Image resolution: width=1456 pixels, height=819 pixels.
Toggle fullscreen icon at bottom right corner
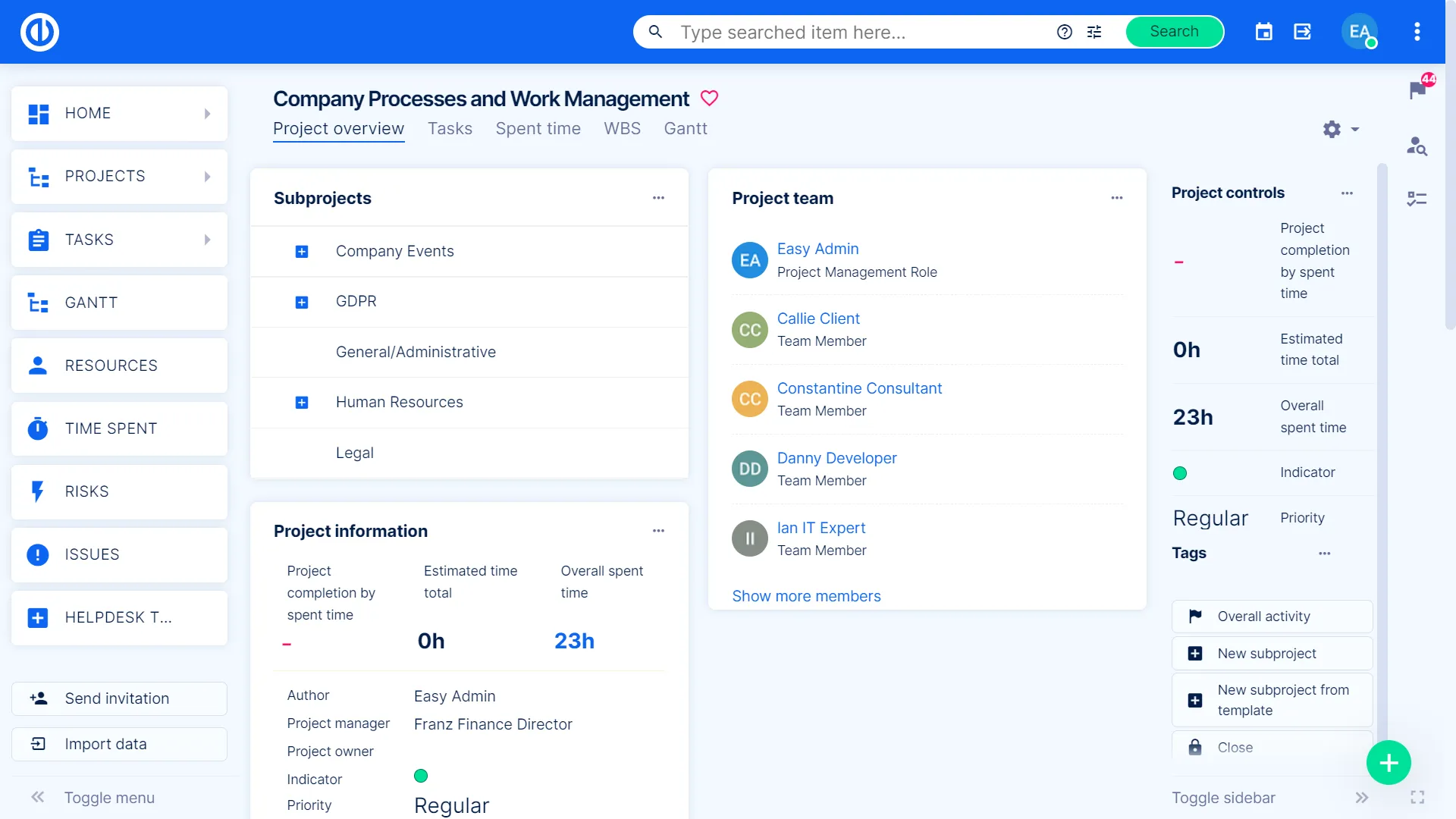tap(1417, 797)
